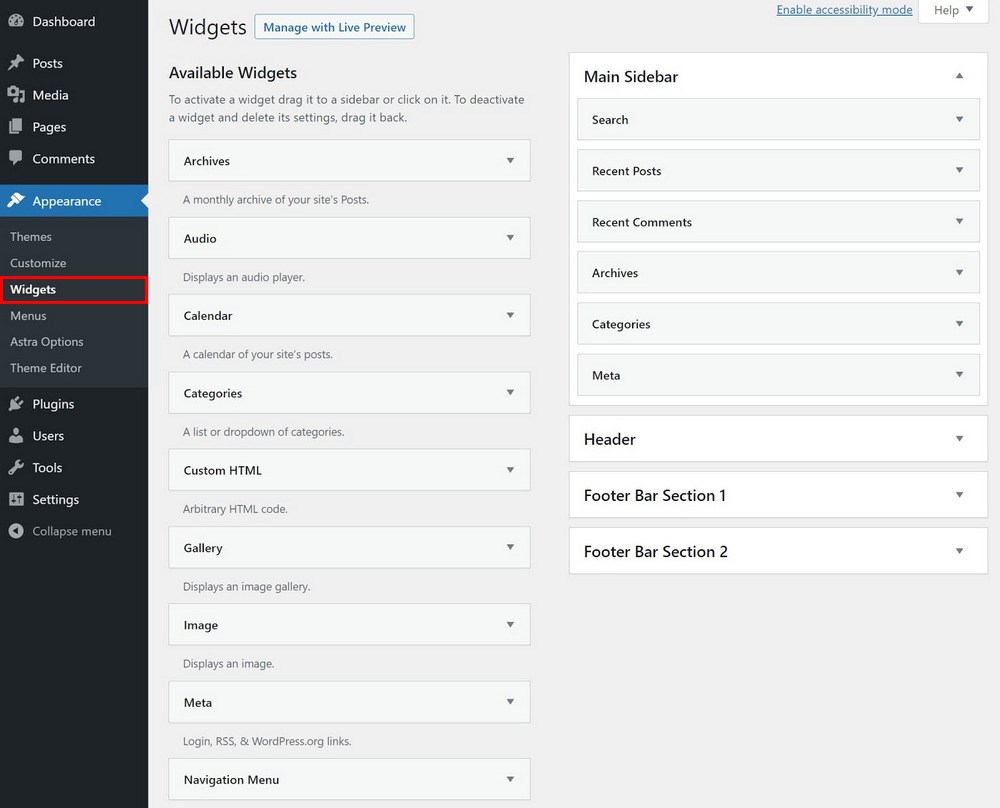Open Pages in the sidebar
This screenshot has height=808, width=1000.
[49, 127]
